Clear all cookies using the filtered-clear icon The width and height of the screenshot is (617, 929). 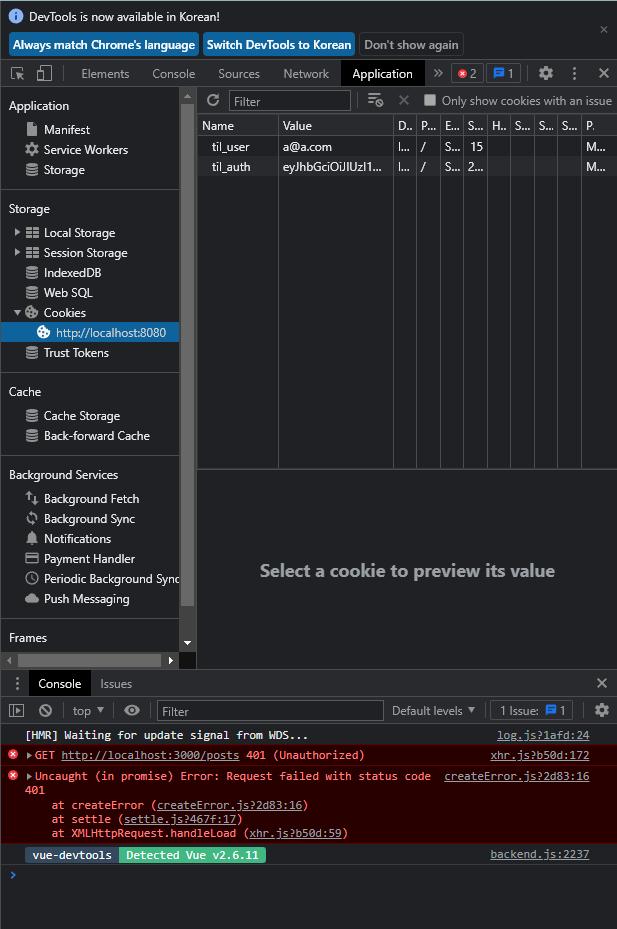click(375, 100)
